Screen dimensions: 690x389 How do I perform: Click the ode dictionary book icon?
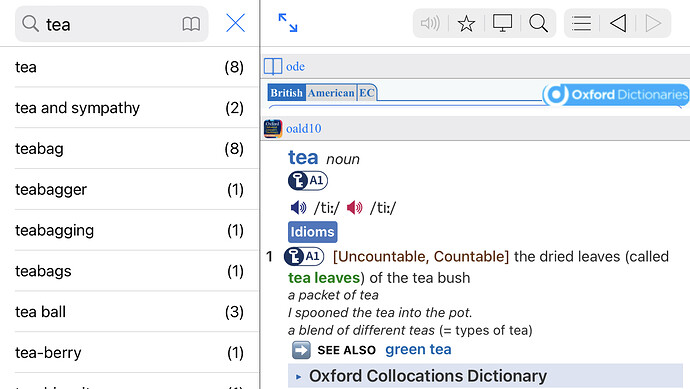pyautogui.click(x=273, y=66)
